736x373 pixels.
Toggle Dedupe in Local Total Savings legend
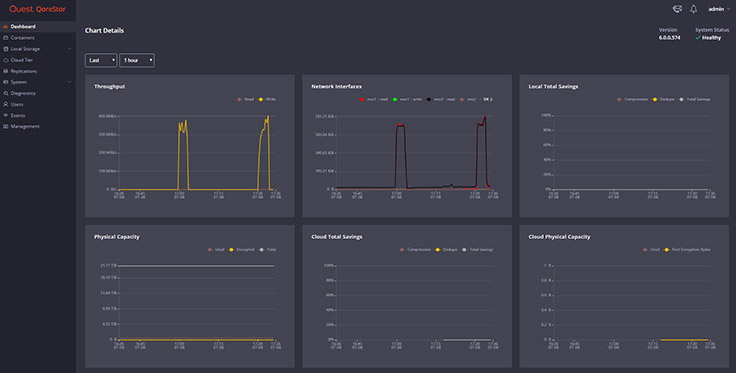pyautogui.click(x=663, y=99)
